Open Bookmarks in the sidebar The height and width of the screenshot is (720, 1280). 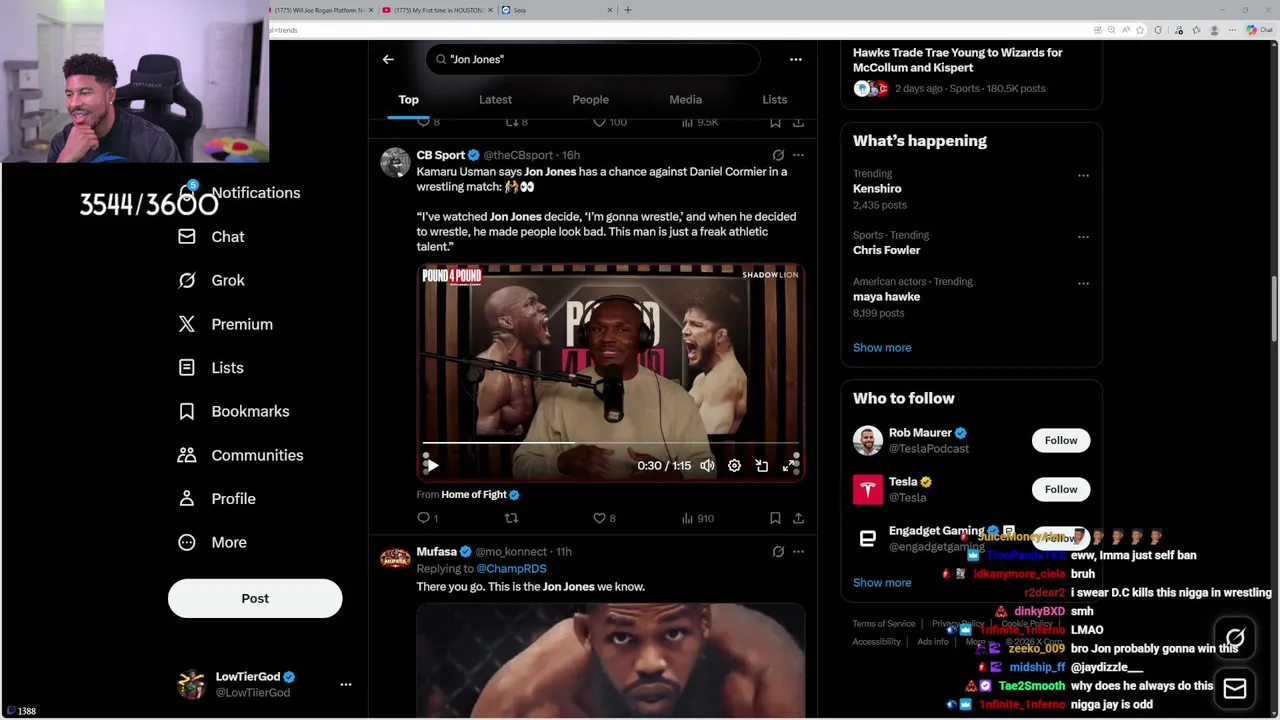click(x=234, y=411)
